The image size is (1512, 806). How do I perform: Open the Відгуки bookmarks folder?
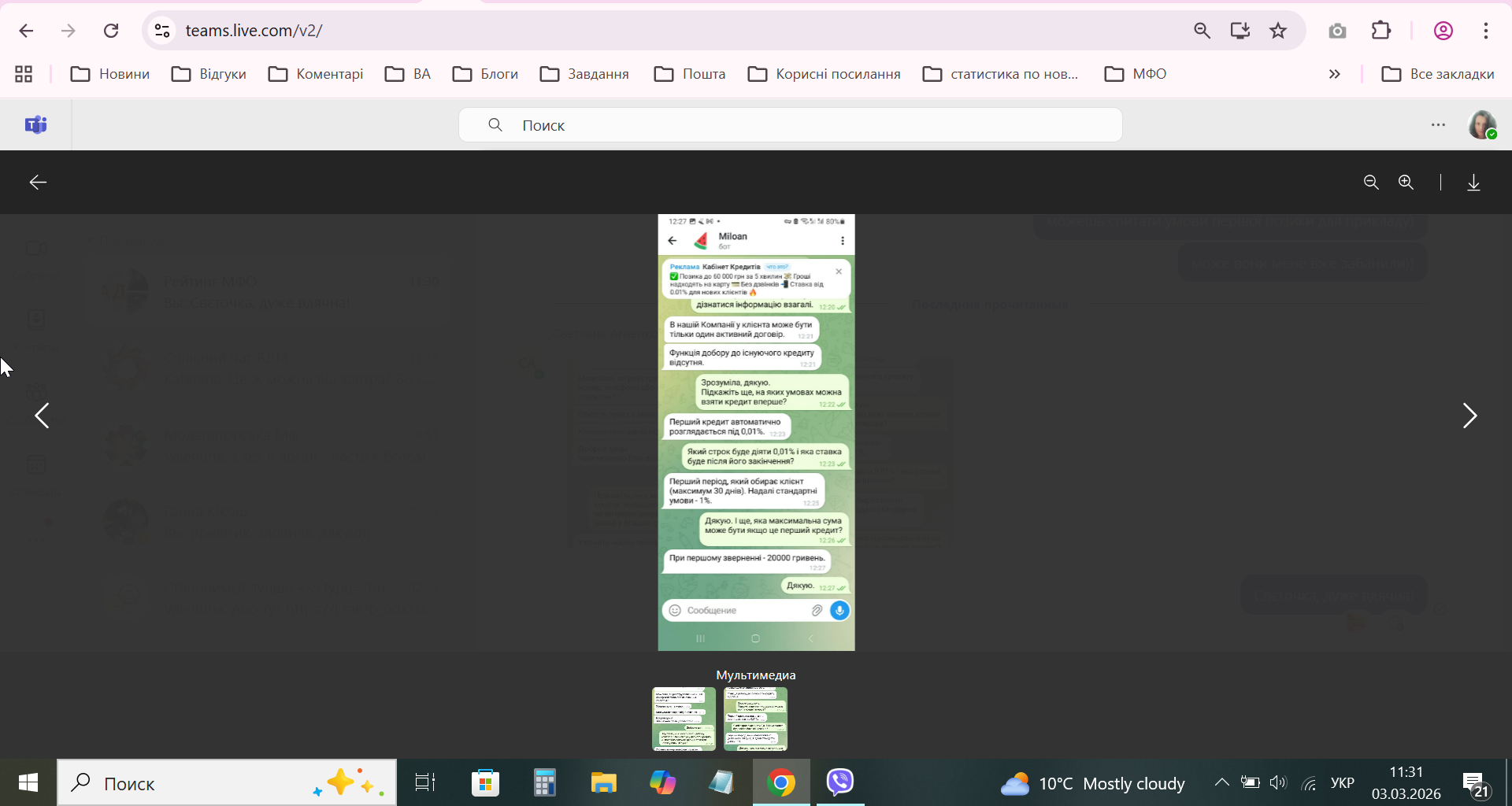[x=209, y=74]
